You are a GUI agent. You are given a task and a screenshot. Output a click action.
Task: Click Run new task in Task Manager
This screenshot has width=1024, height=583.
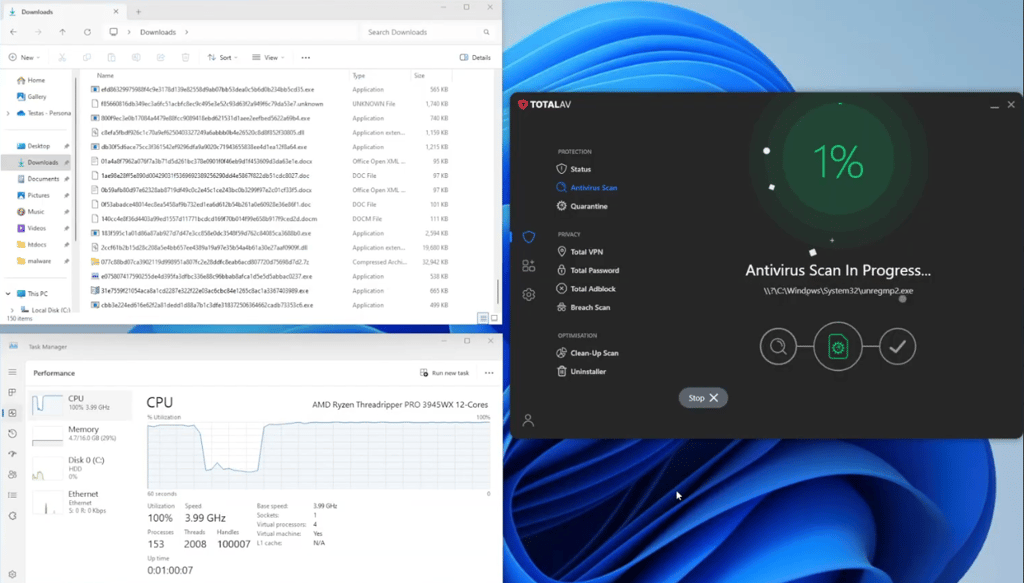[445, 373]
